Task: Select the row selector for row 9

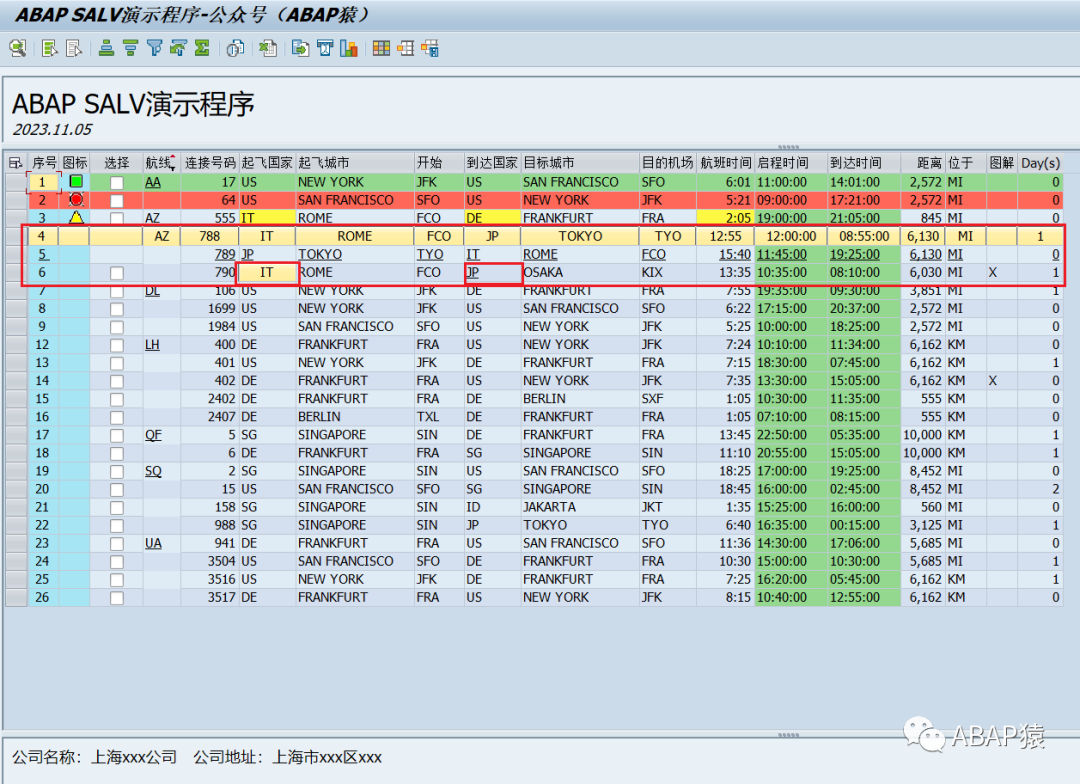Action: point(17,327)
